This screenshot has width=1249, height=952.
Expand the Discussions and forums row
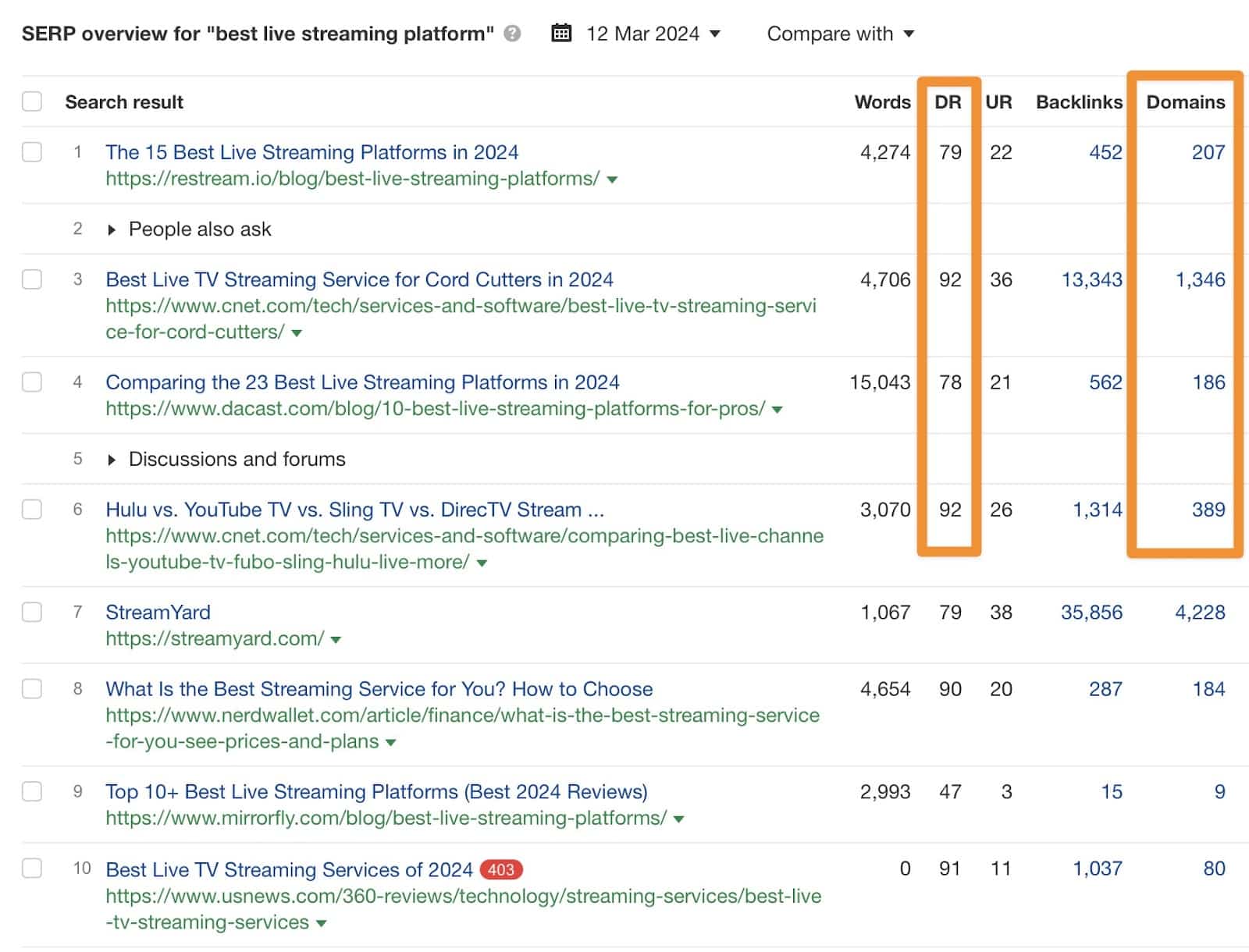tap(112, 460)
